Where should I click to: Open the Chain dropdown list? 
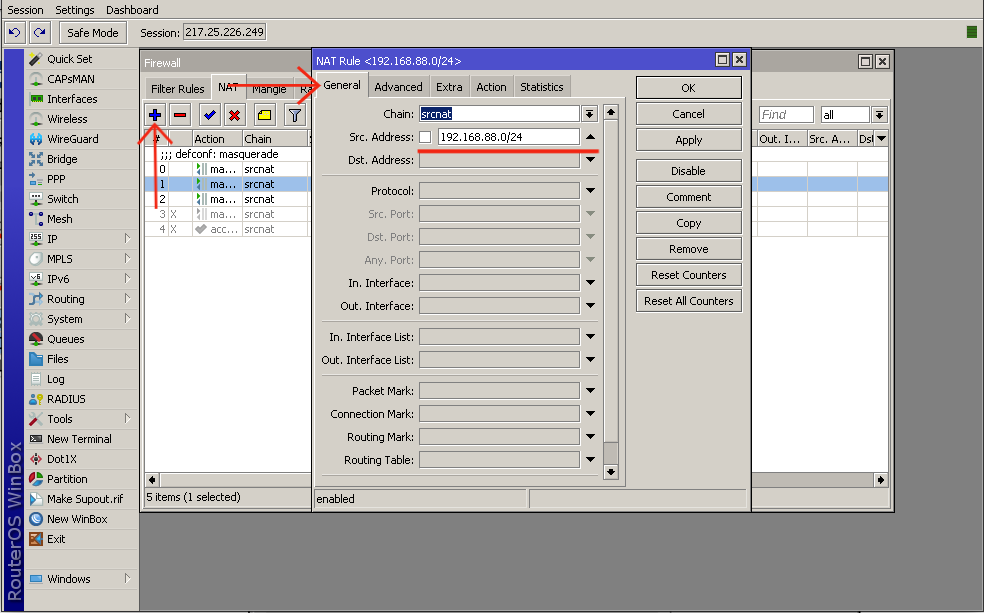click(590, 114)
